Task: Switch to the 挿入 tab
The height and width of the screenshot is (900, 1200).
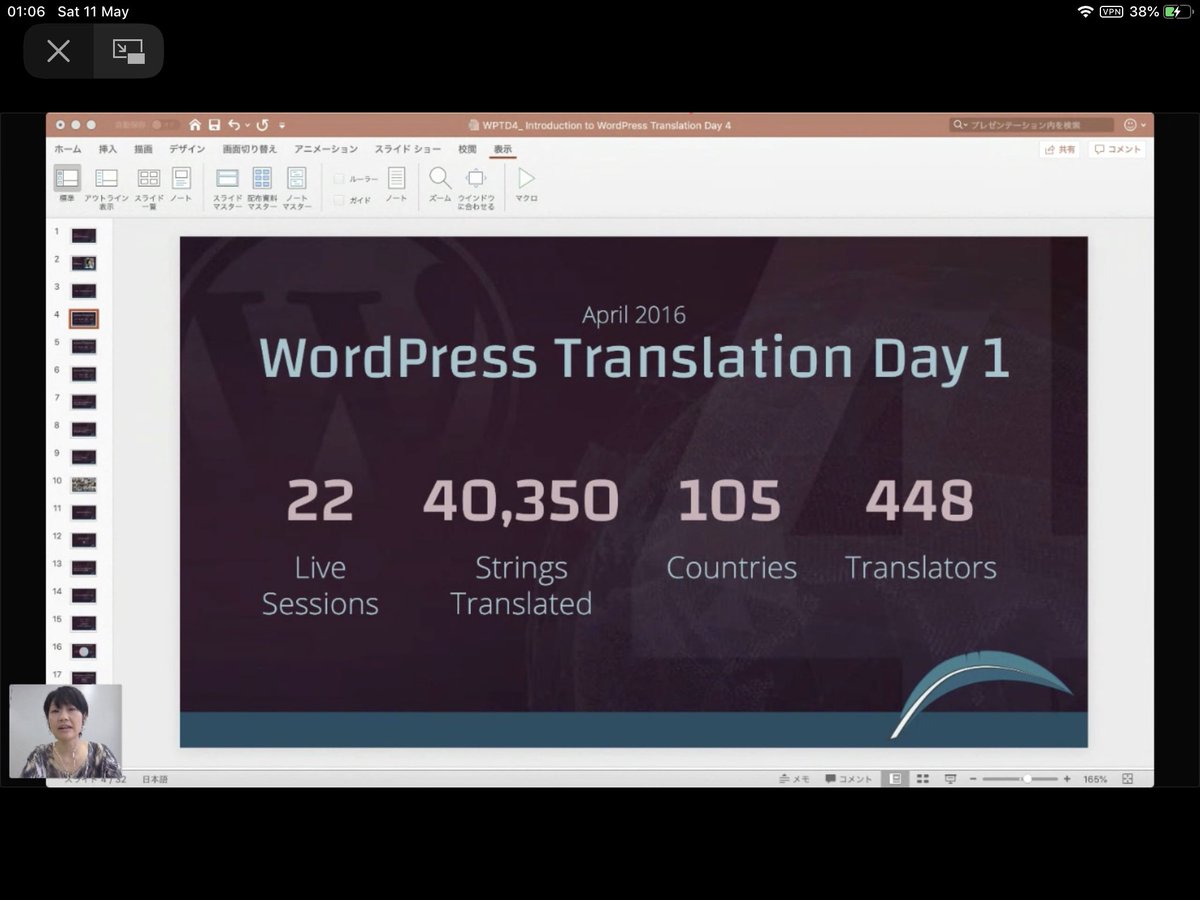Action: (x=107, y=149)
